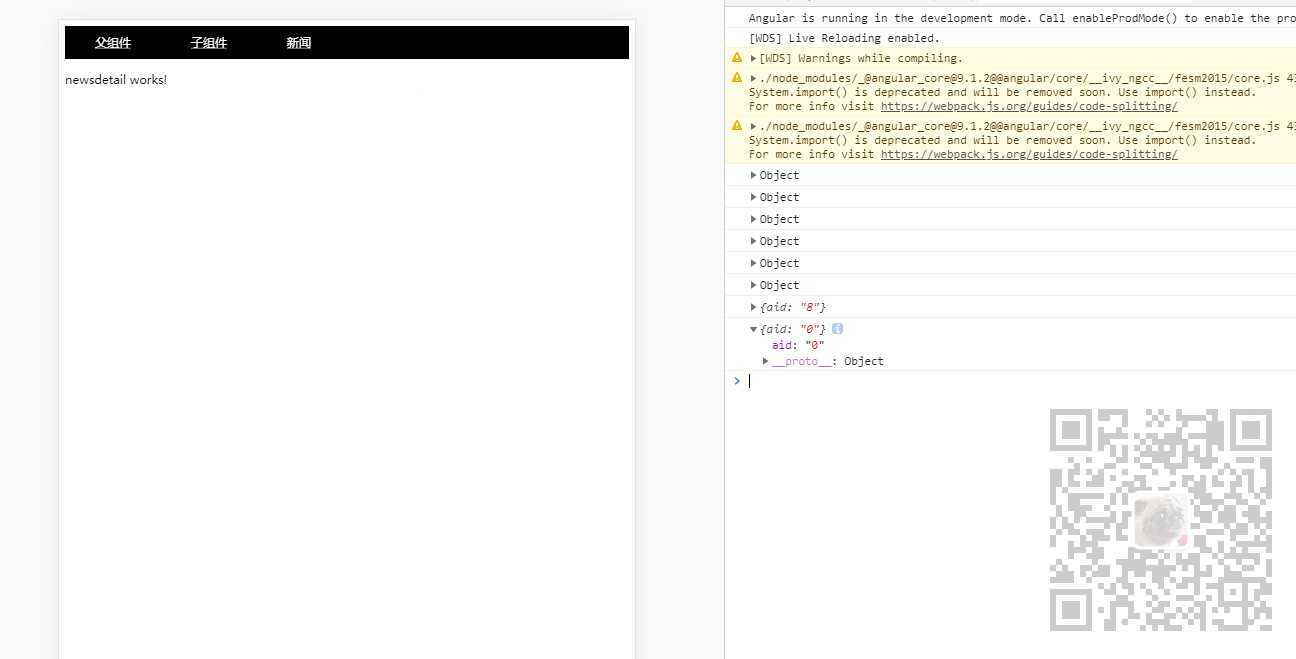Expand the {aid: "8"} console object

[754, 307]
